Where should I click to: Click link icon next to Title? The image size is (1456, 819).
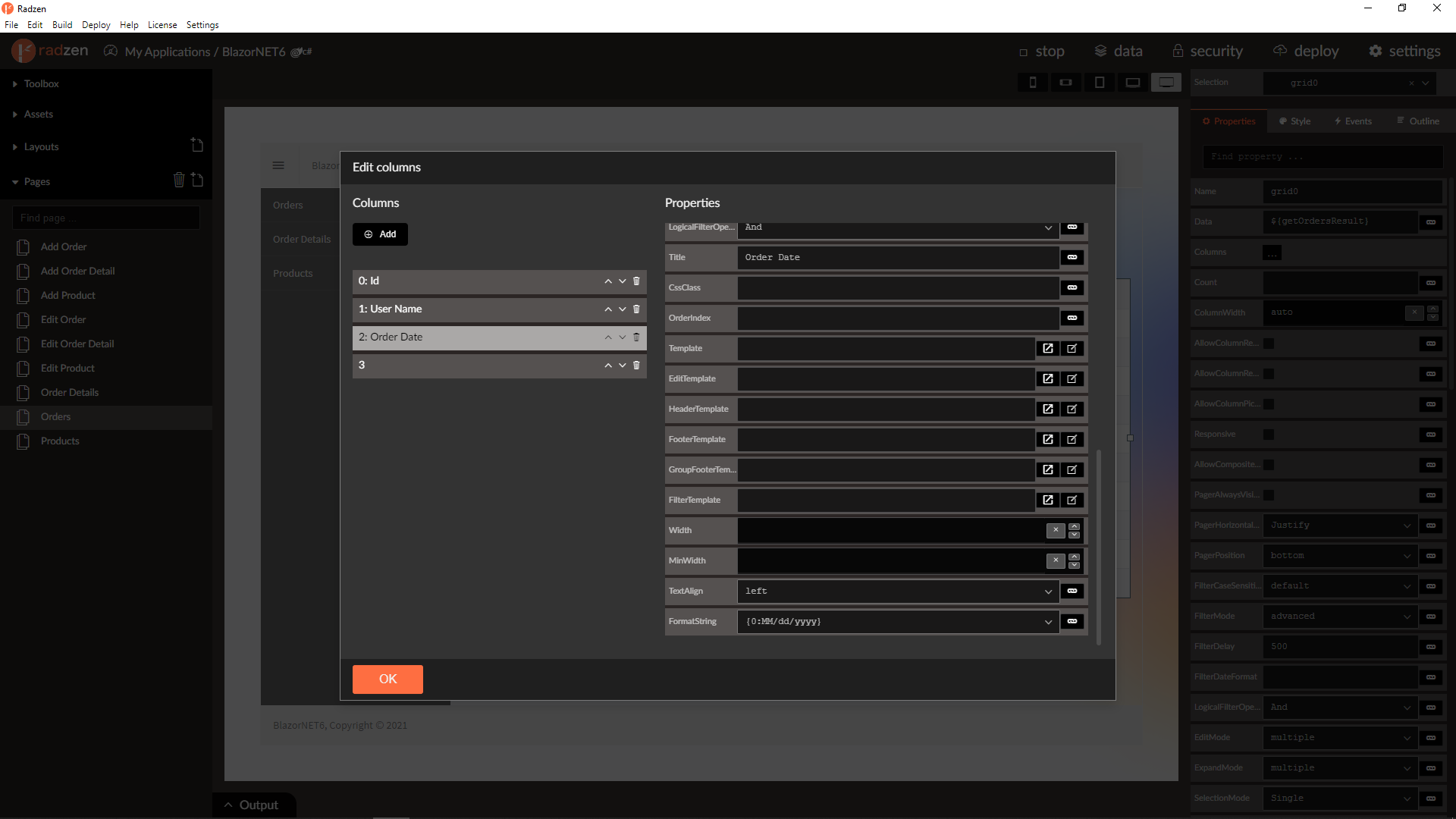coord(1072,257)
